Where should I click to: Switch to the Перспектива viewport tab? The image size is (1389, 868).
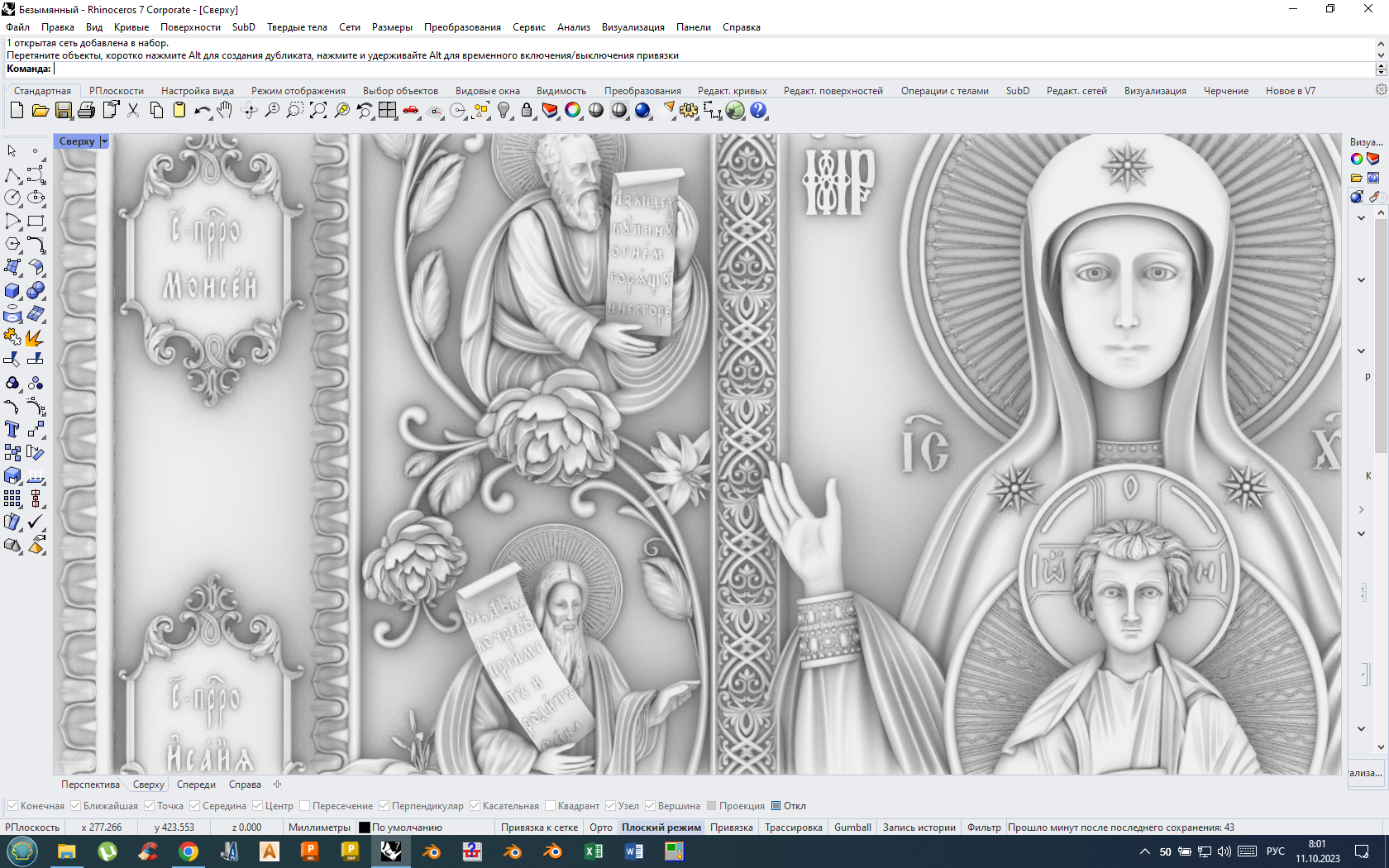click(x=90, y=785)
